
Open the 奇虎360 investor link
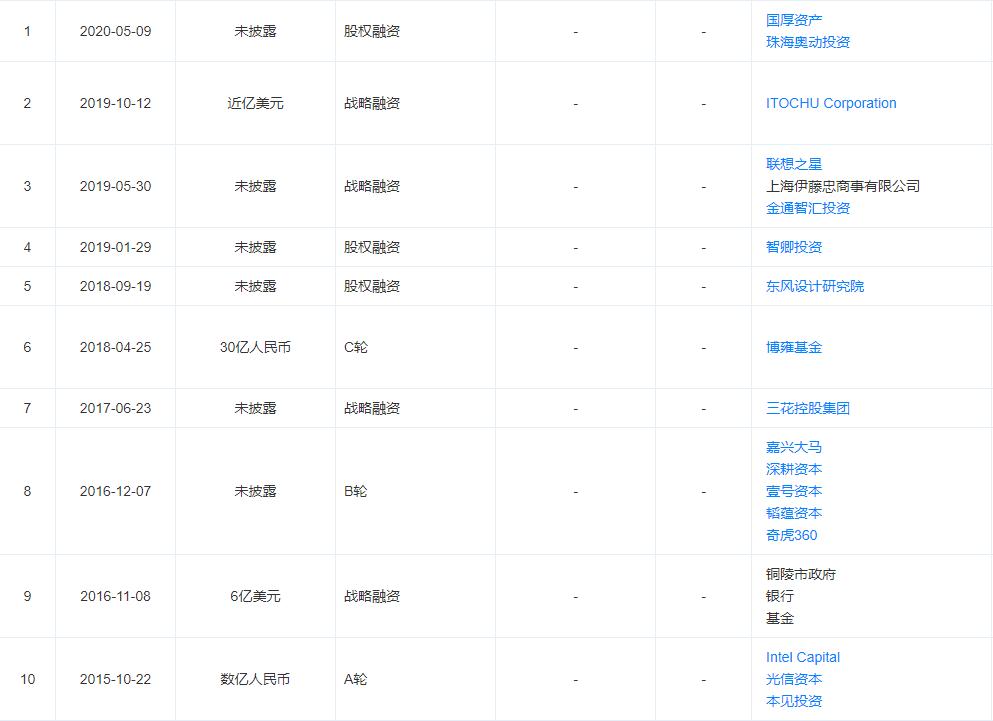(x=791, y=535)
